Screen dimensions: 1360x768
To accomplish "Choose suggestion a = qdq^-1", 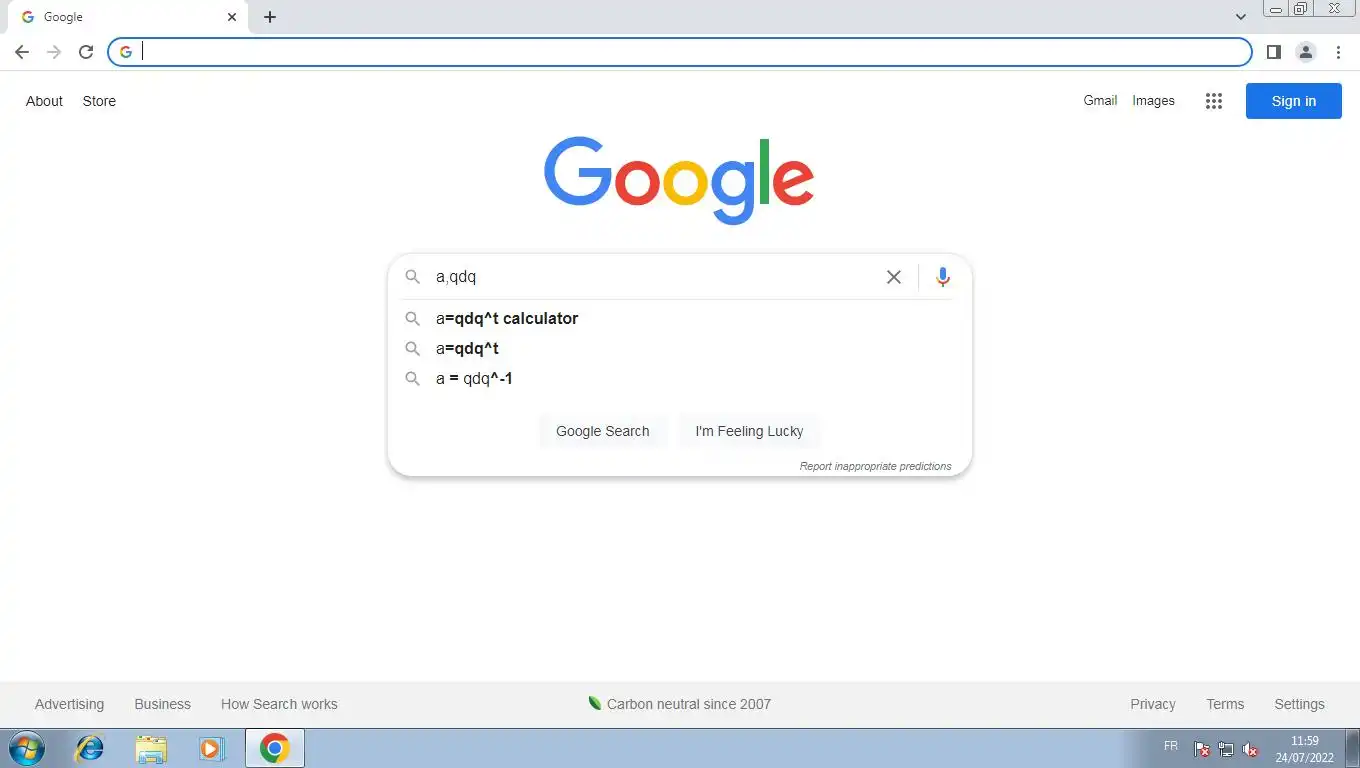I will click(x=680, y=378).
